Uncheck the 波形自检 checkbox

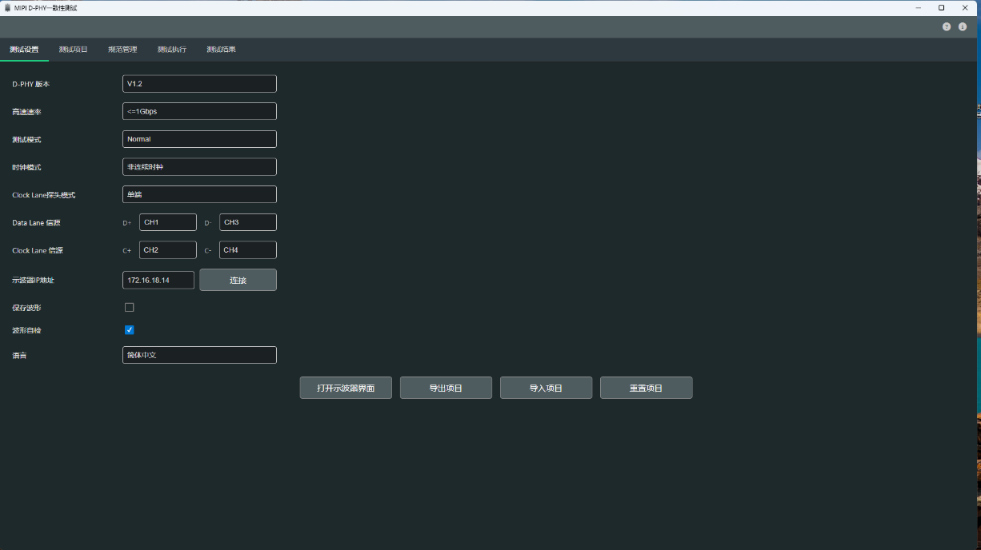(x=130, y=330)
